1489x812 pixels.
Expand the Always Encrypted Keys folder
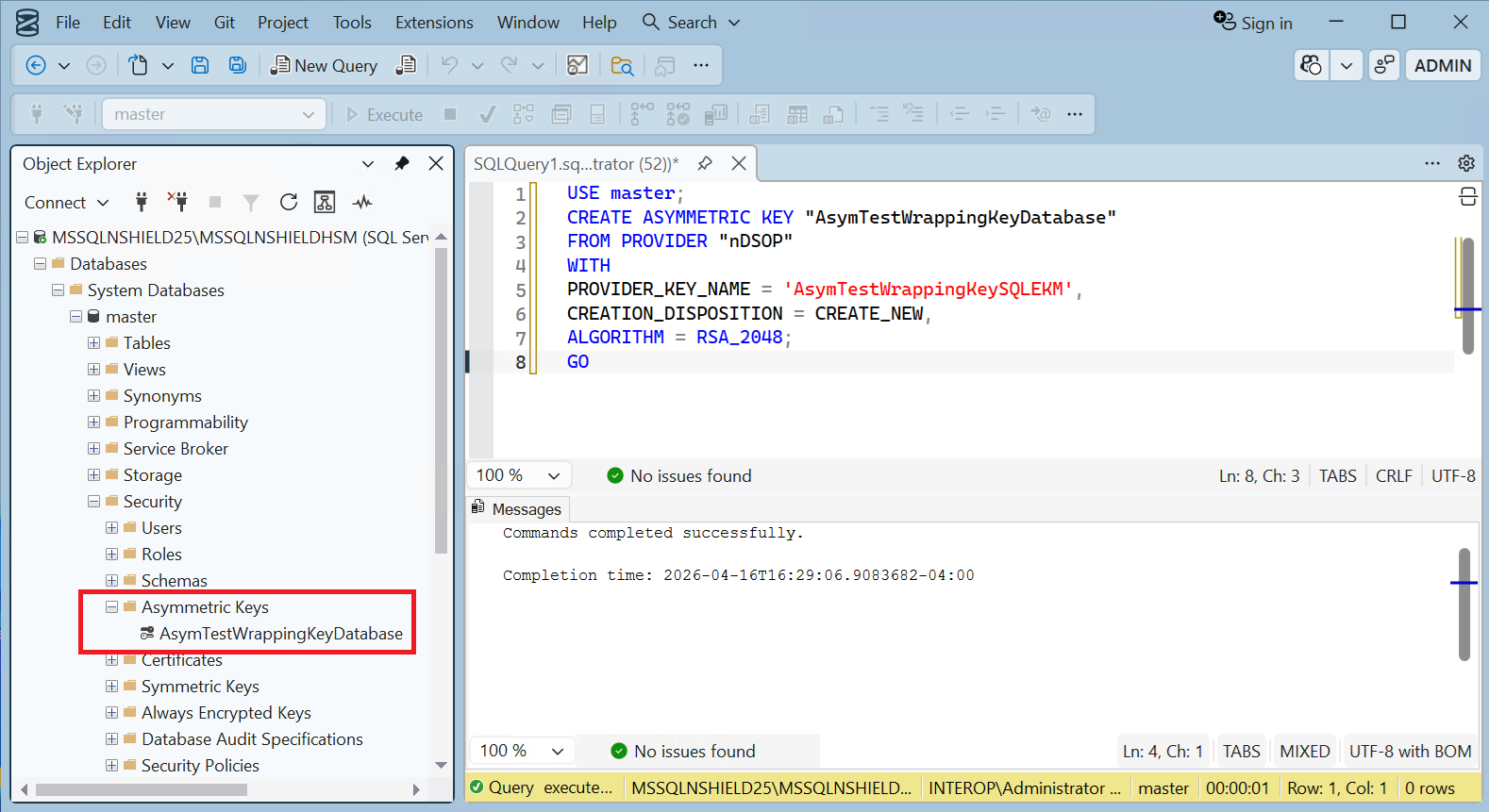pos(112,713)
